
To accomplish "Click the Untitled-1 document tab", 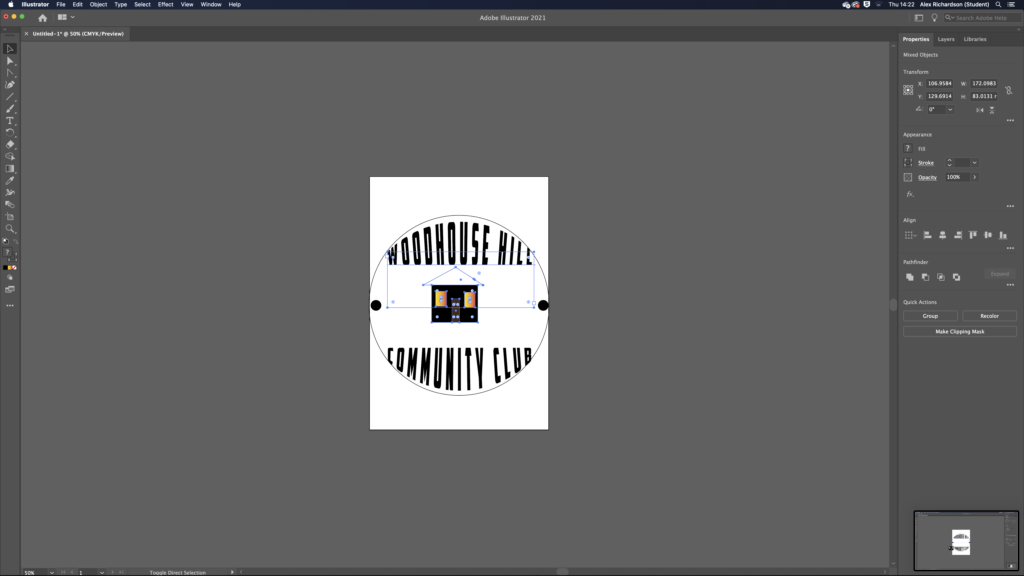I will [78, 34].
